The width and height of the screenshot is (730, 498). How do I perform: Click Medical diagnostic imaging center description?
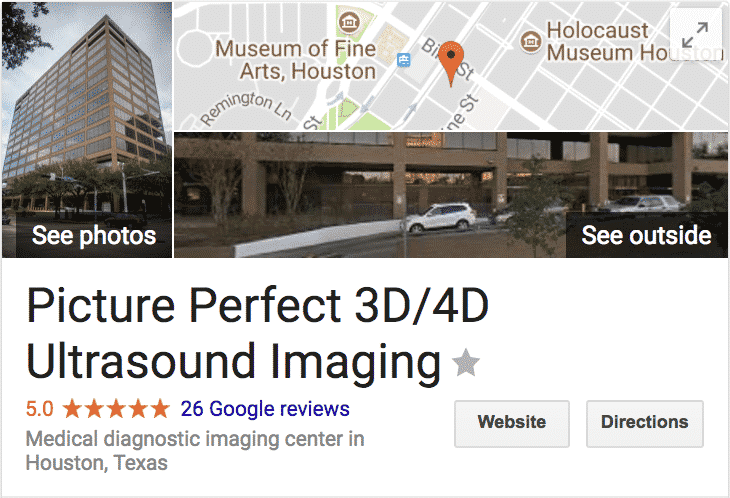pos(195,451)
